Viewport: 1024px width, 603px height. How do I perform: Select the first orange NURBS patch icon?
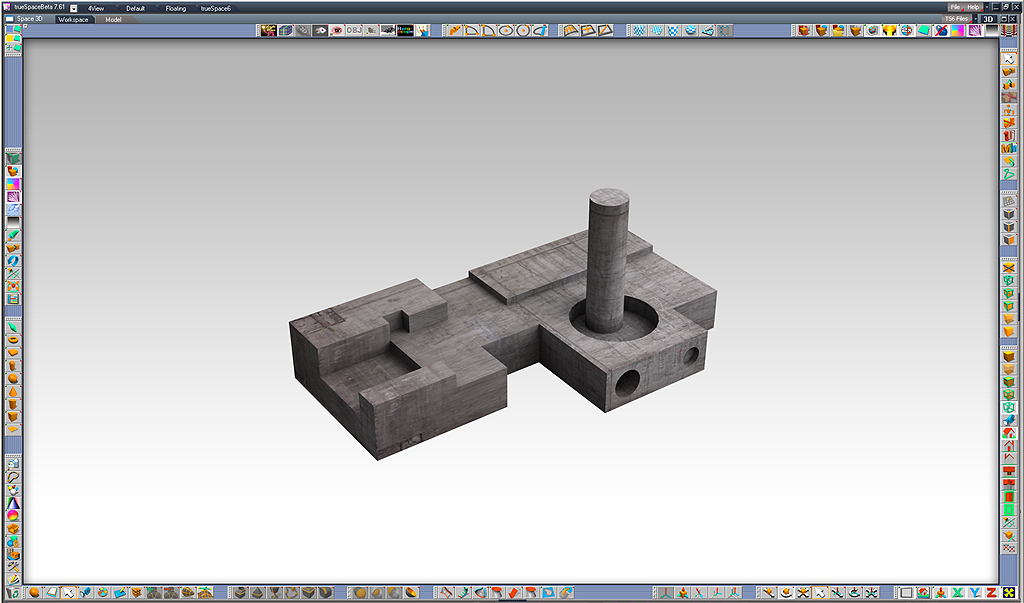571,30
